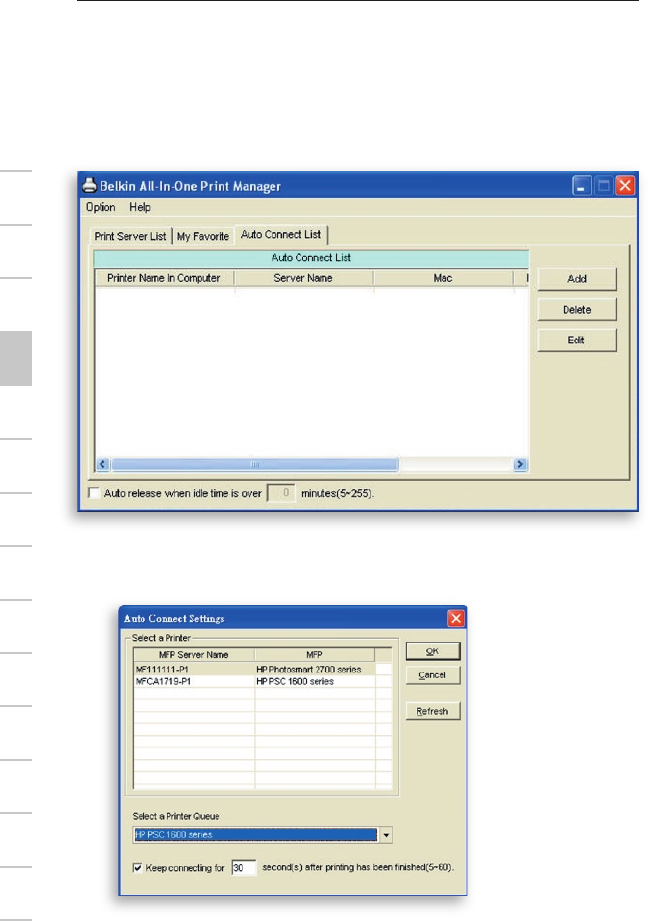Click the Mac column header

[x=443, y=278]
